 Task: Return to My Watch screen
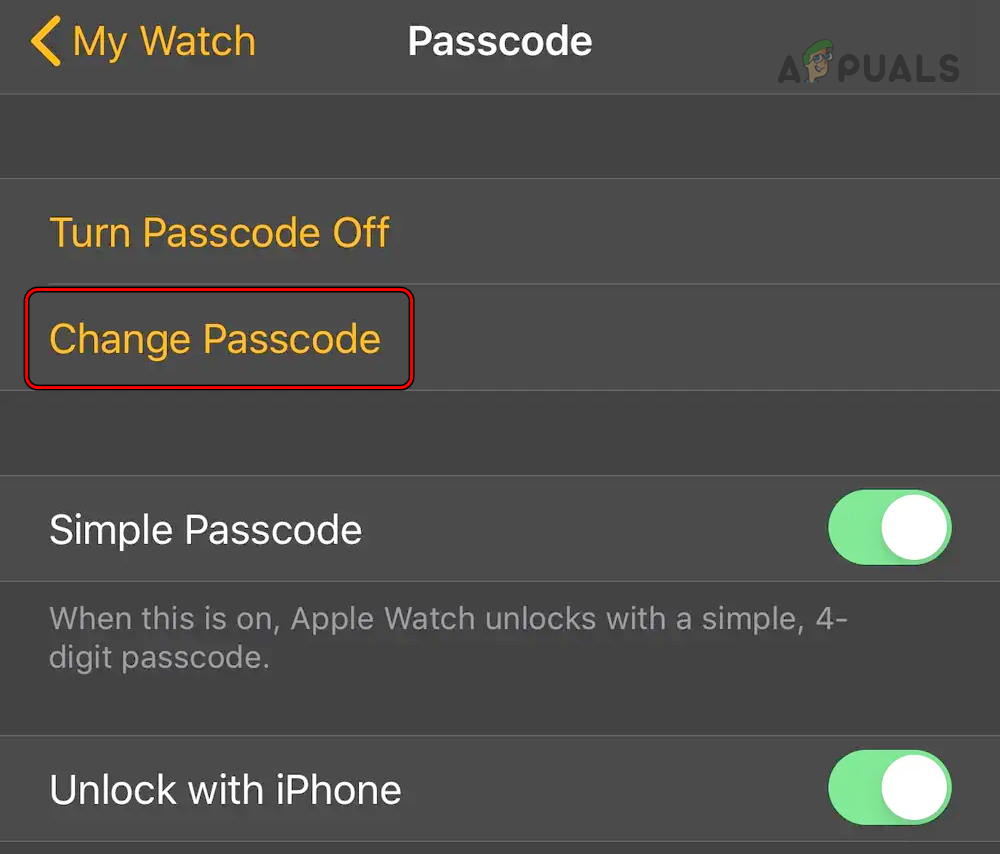point(140,41)
